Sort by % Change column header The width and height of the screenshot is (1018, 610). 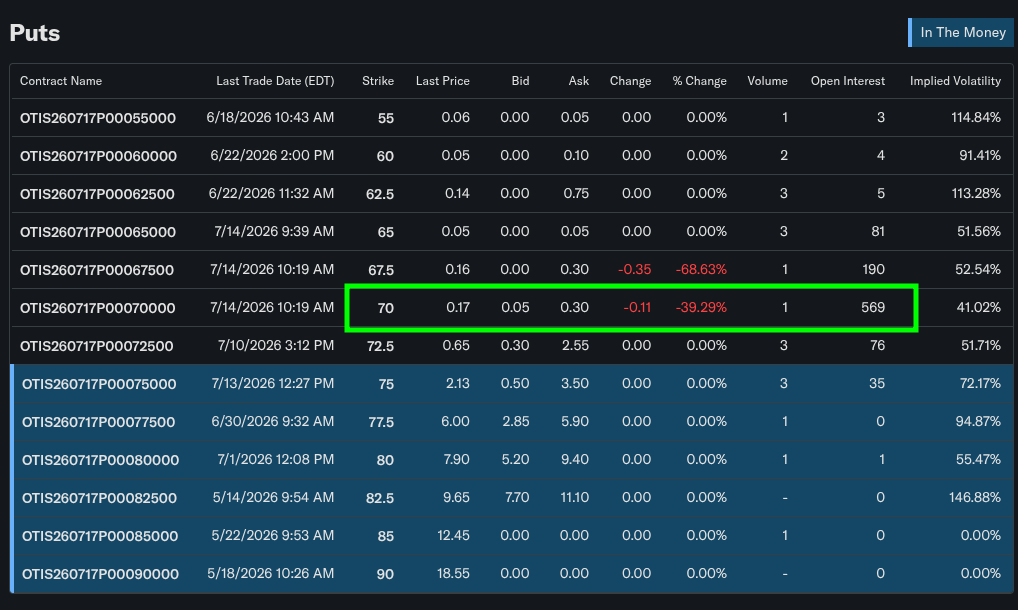[x=699, y=81]
